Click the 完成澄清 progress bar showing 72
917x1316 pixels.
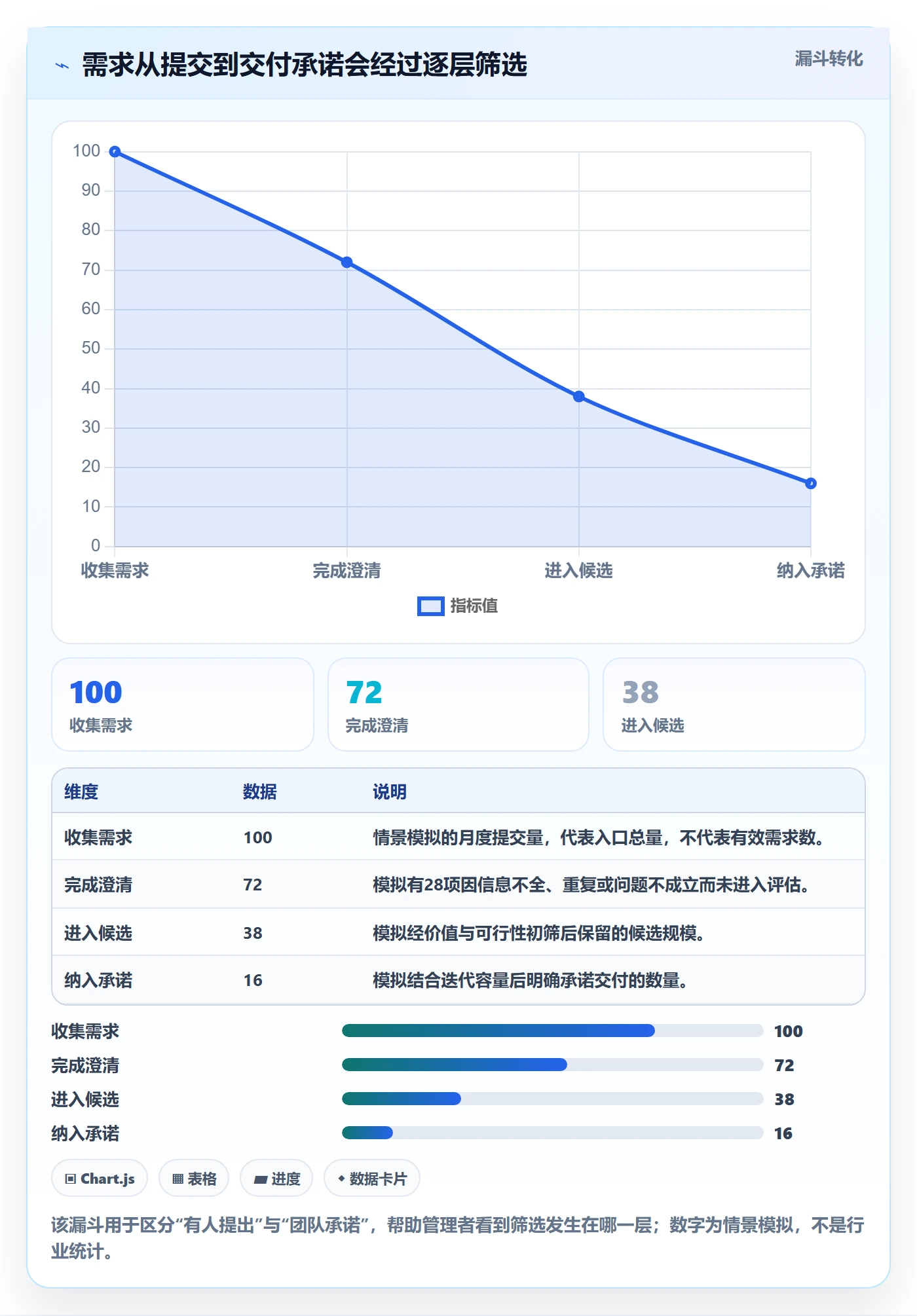[x=553, y=1065]
